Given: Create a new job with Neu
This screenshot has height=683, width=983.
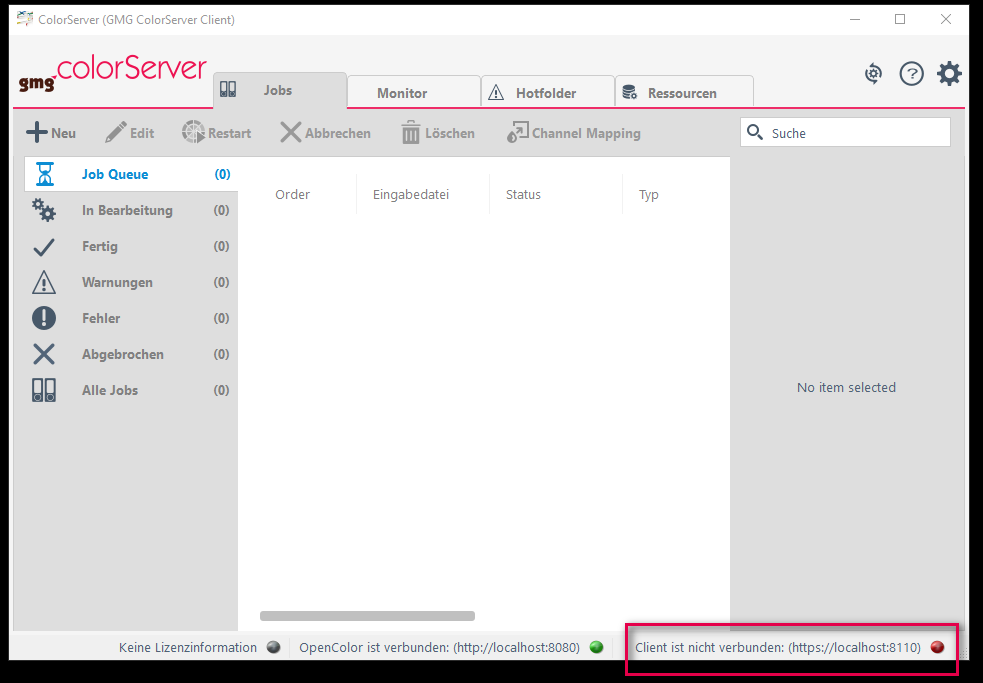Looking at the screenshot, I should (x=51, y=132).
